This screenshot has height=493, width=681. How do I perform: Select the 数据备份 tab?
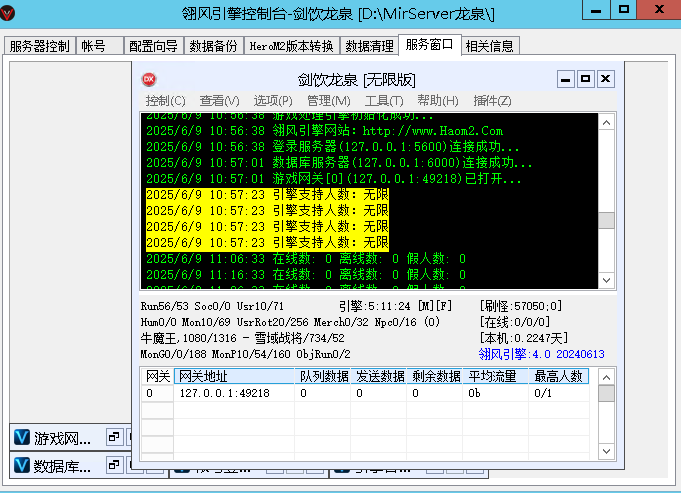point(213,46)
